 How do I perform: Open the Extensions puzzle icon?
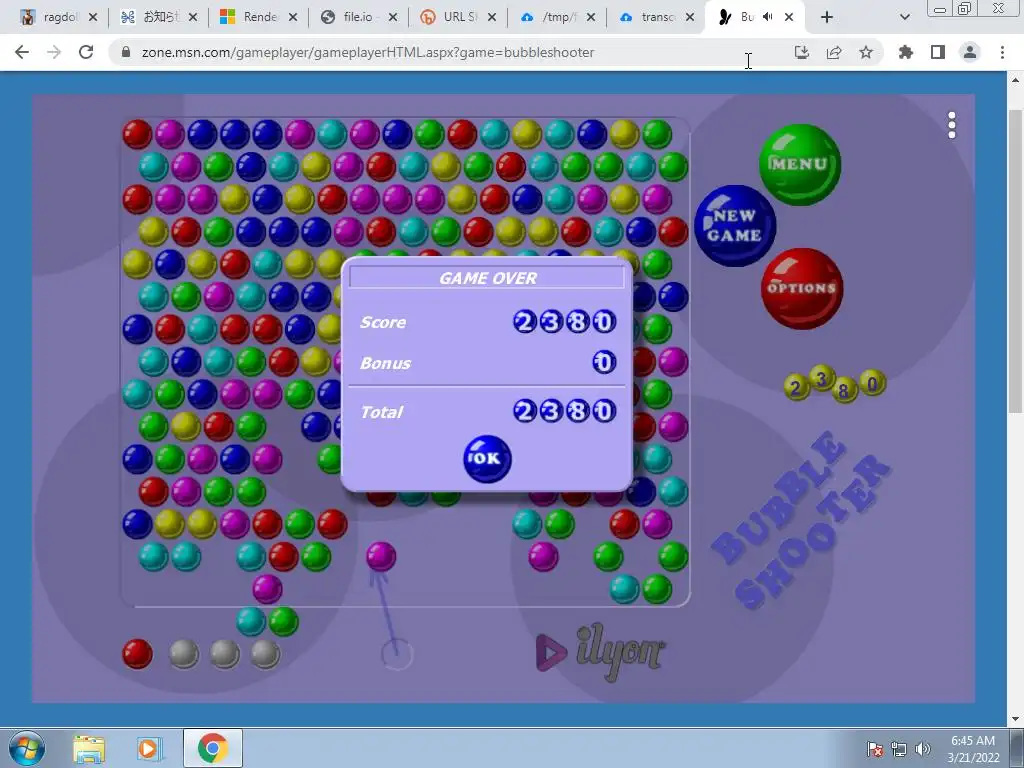906,52
